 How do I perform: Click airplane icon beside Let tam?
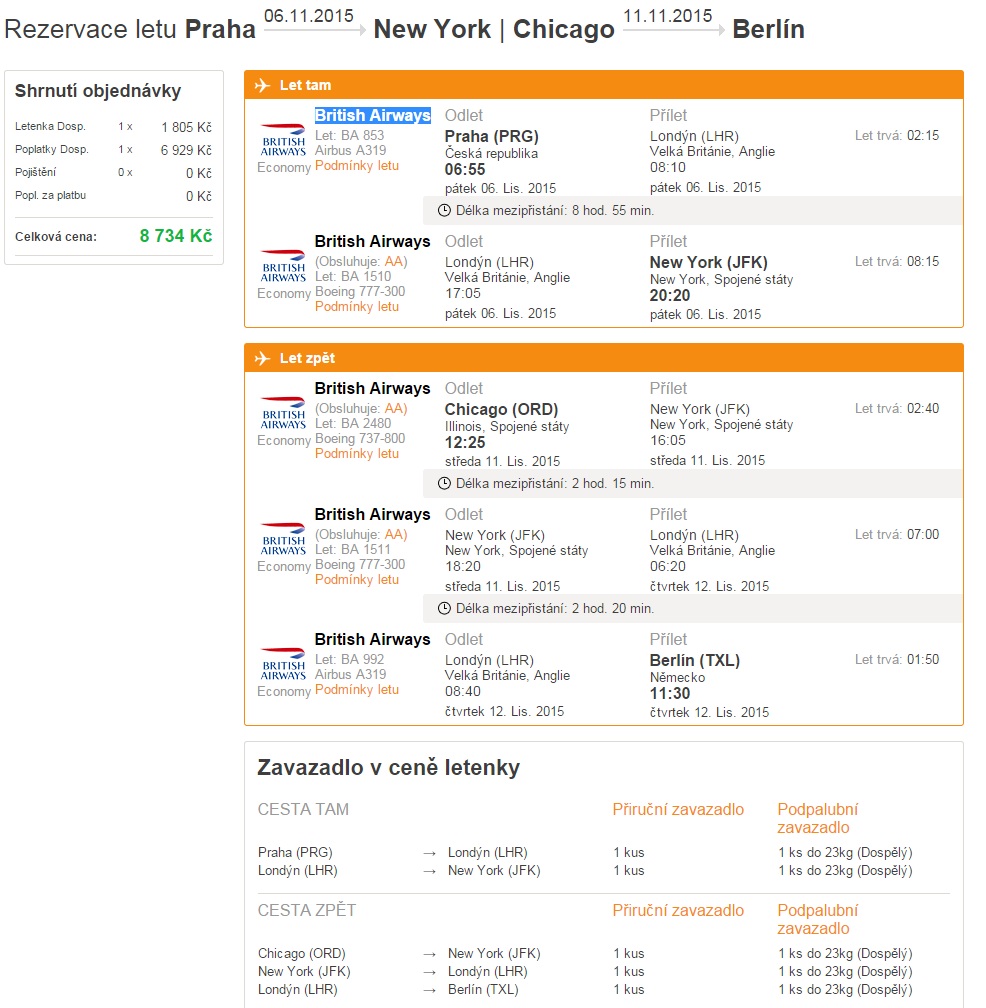(x=262, y=85)
